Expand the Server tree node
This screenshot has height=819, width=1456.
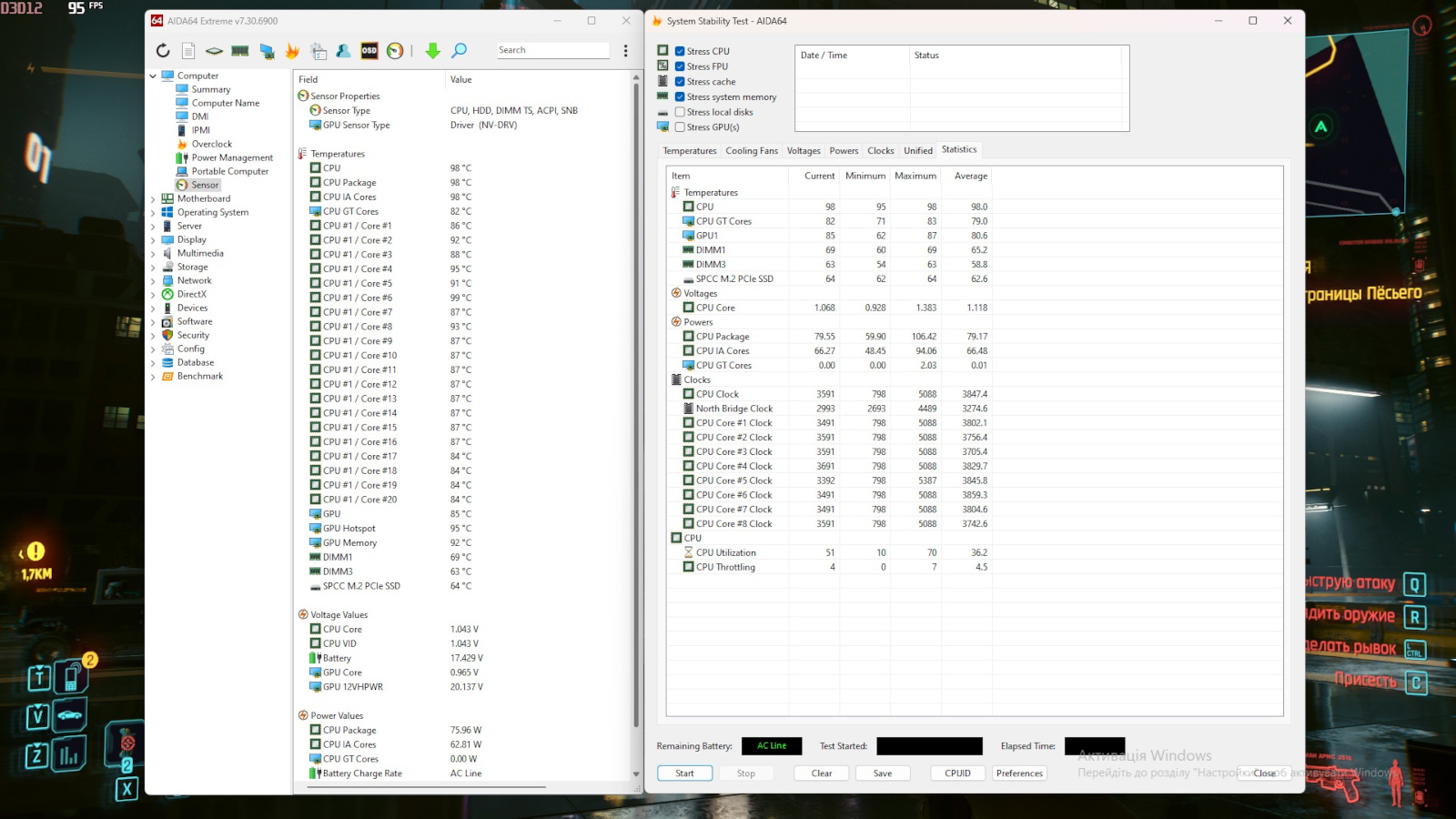(153, 226)
